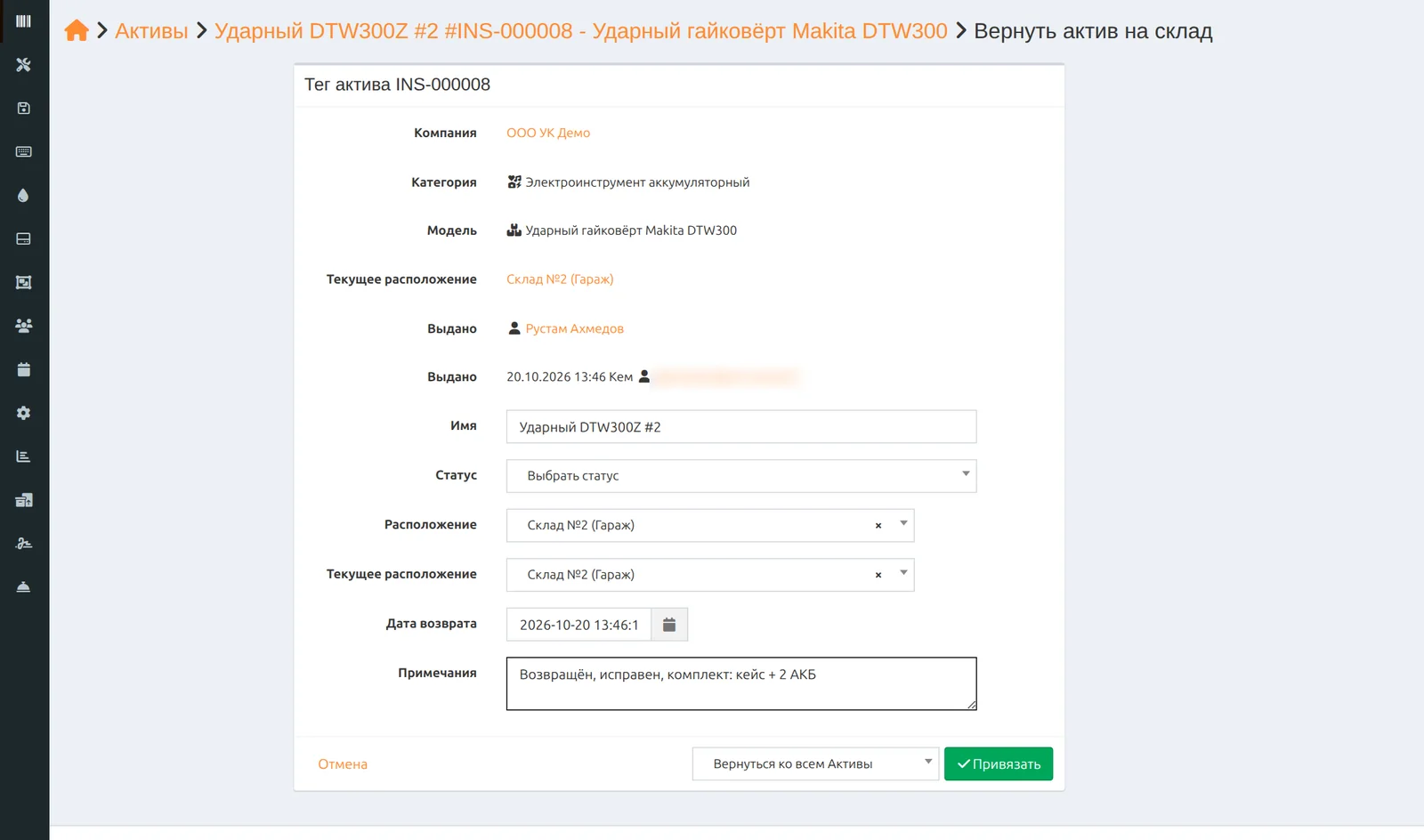Open the calendar picker for Дата возврата
Image resolution: width=1424 pixels, height=840 pixels.
[669, 625]
